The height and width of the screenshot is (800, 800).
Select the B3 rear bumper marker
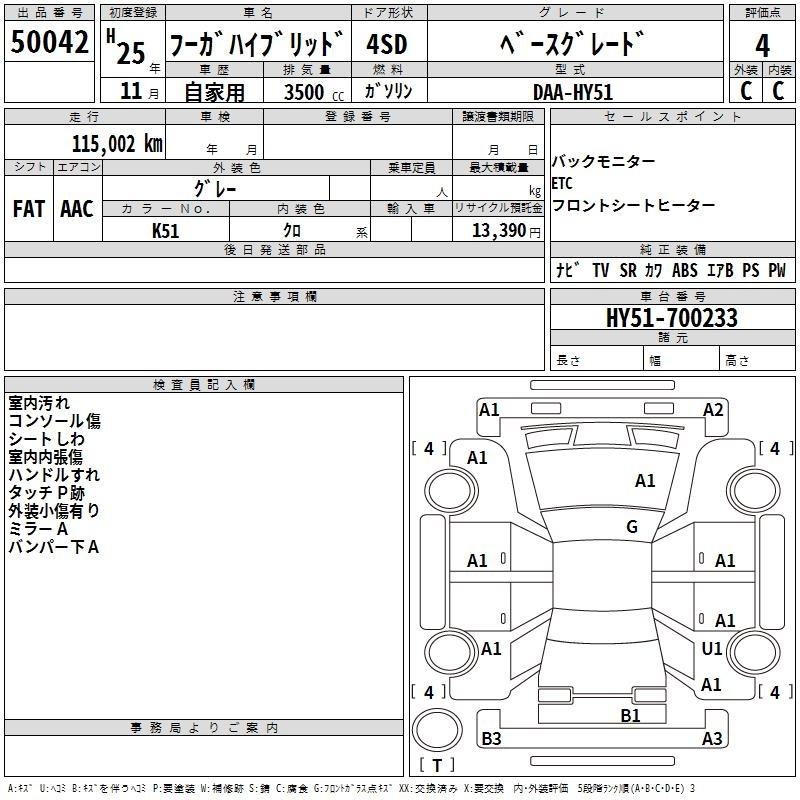pyautogui.click(x=491, y=739)
